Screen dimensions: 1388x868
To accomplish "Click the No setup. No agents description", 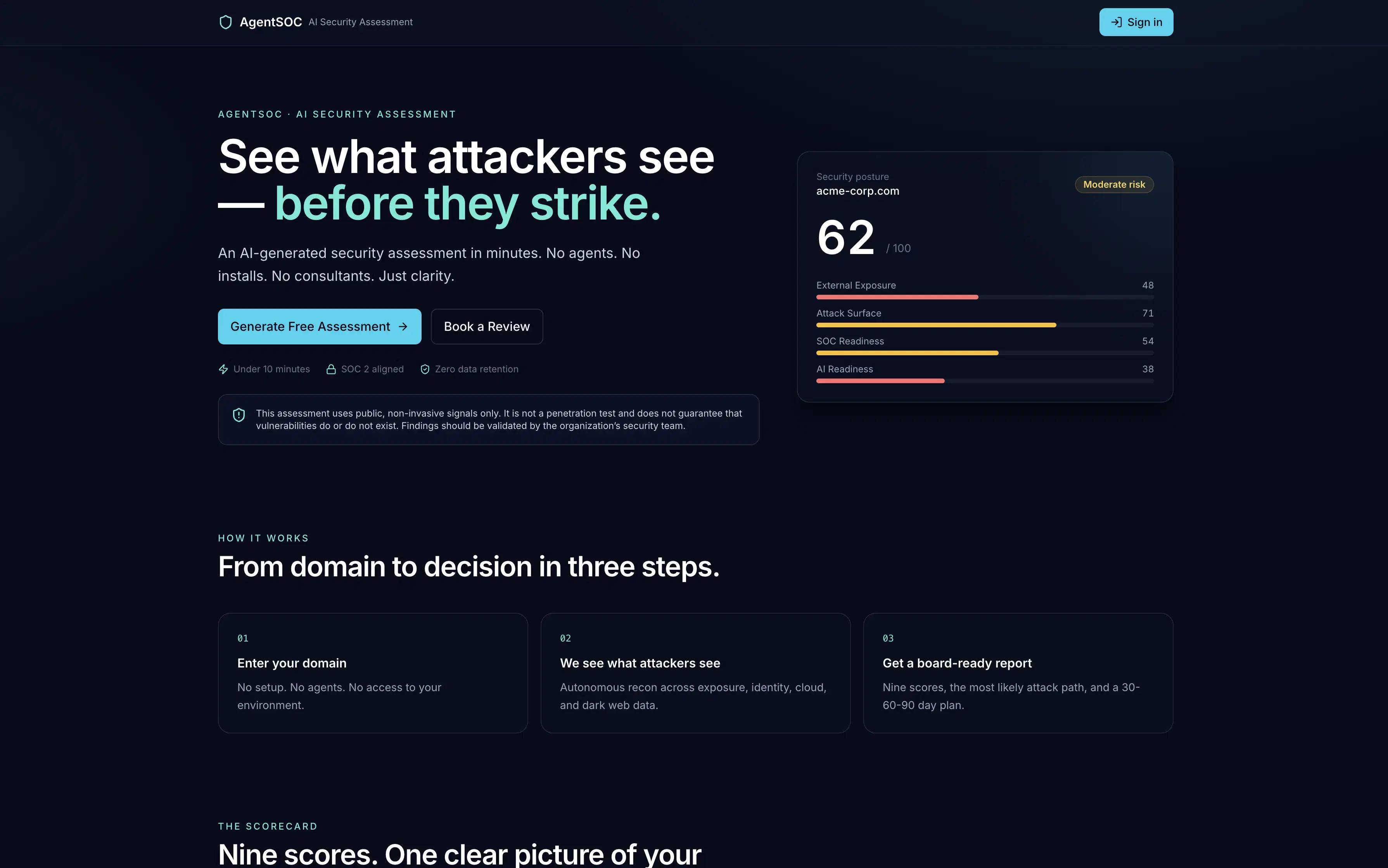I will (339, 696).
